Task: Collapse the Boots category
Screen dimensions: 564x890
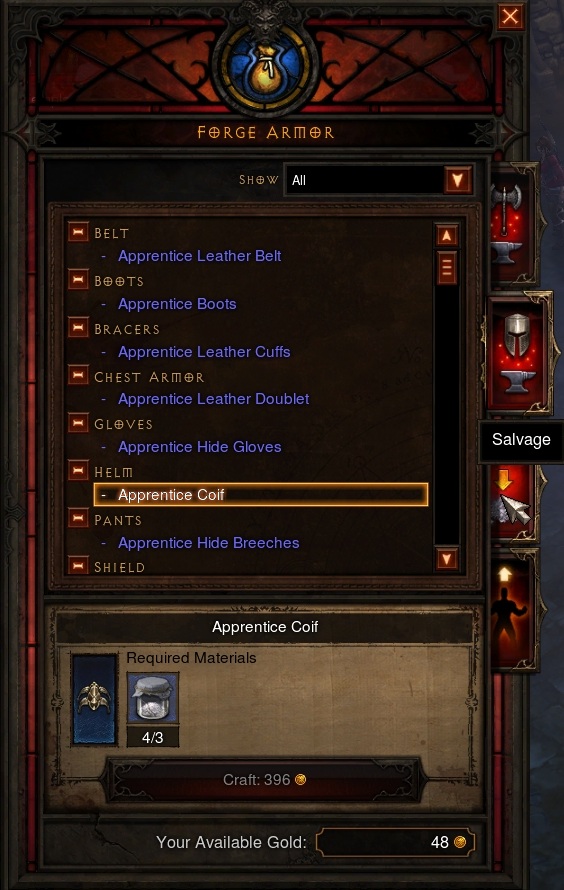Action: point(78,280)
